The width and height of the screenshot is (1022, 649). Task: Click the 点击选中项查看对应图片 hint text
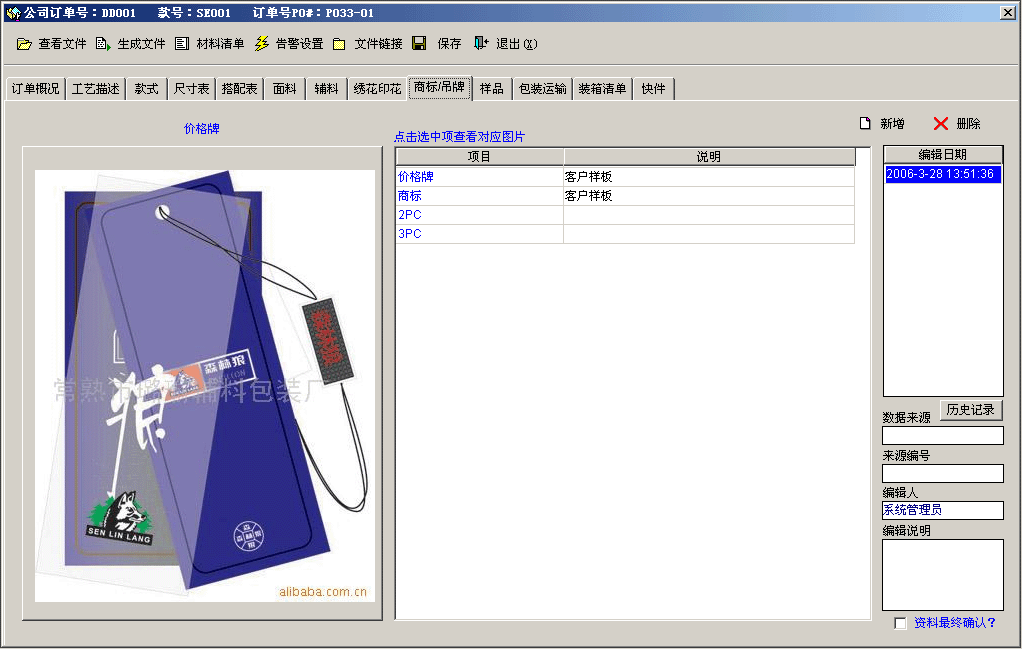460,137
